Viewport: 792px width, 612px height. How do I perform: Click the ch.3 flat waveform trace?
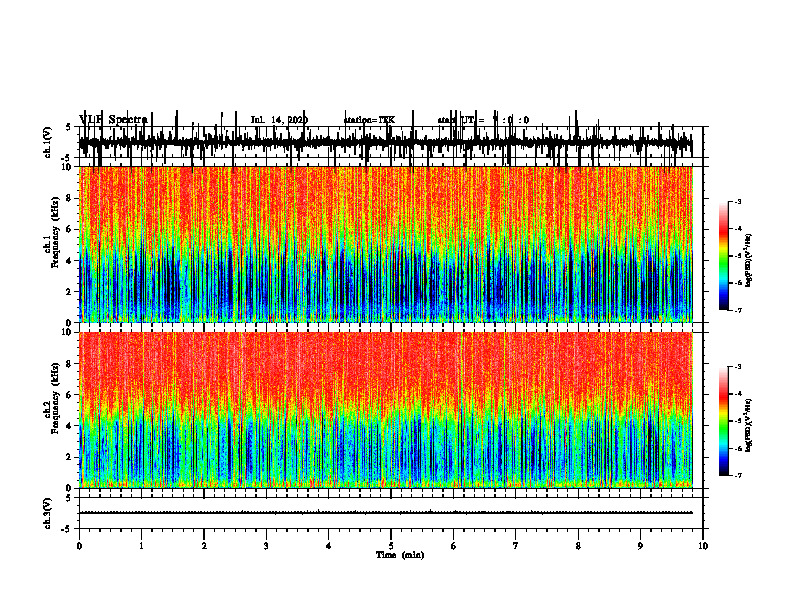pos(385,513)
